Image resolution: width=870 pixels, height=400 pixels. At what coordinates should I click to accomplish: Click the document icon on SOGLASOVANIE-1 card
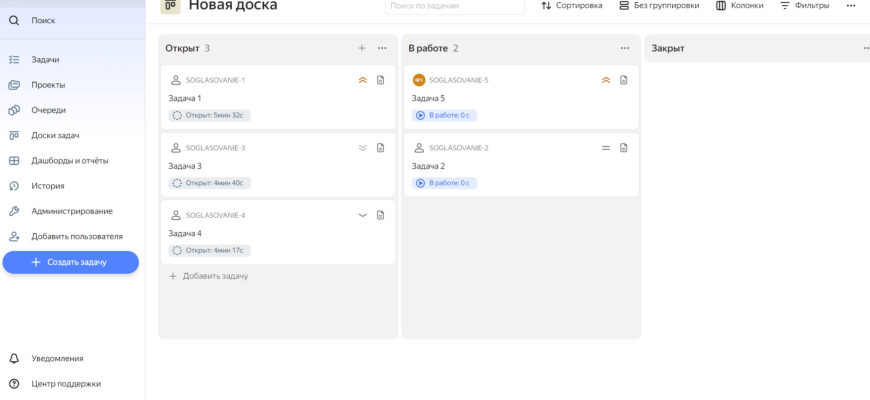pos(380,80)
